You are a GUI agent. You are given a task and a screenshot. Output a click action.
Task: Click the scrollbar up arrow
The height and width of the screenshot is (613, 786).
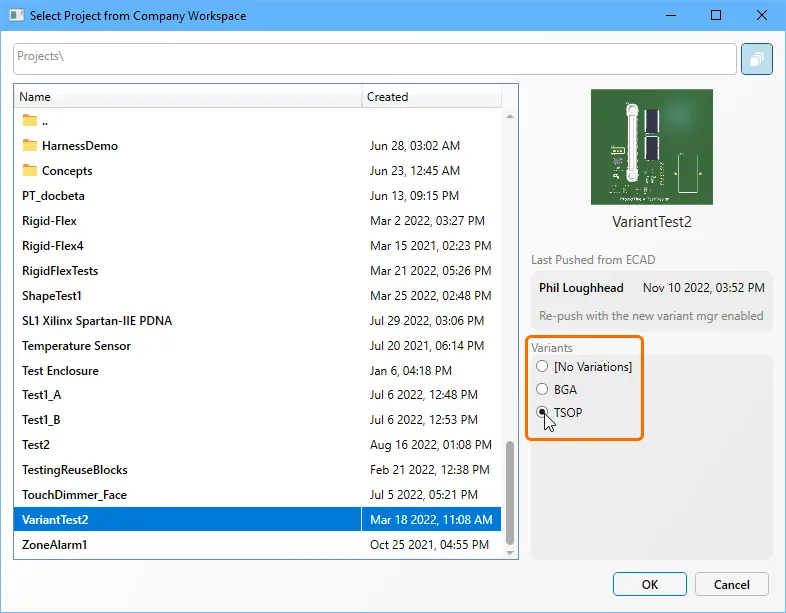point(510,116)
